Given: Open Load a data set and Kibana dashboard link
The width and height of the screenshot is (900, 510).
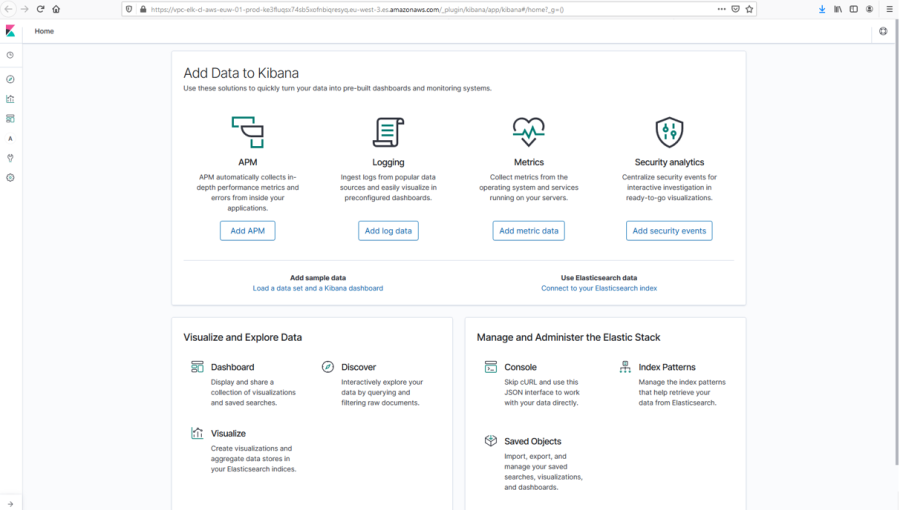Looking at the screenshot, I should [x=318, y=288].
